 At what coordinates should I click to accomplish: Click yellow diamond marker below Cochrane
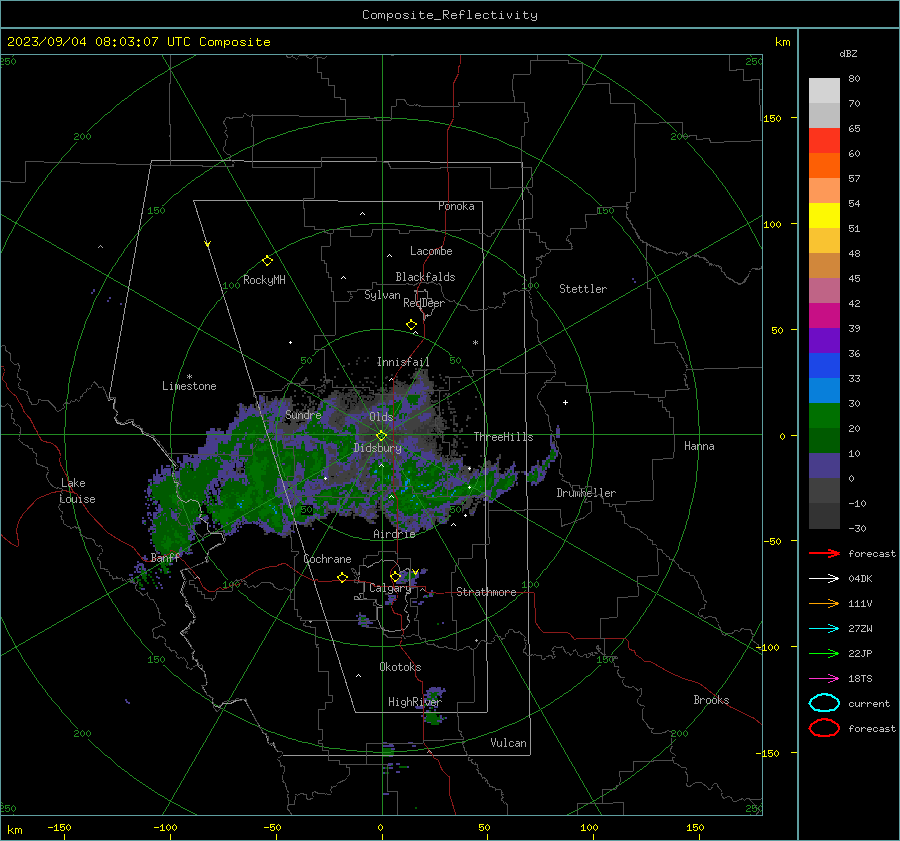point(343,577)
